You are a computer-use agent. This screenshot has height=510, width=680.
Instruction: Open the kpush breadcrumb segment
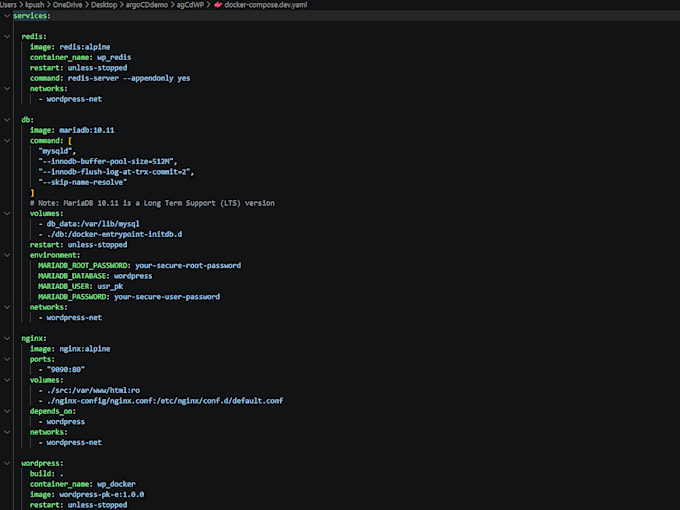(x=35, y=5)
